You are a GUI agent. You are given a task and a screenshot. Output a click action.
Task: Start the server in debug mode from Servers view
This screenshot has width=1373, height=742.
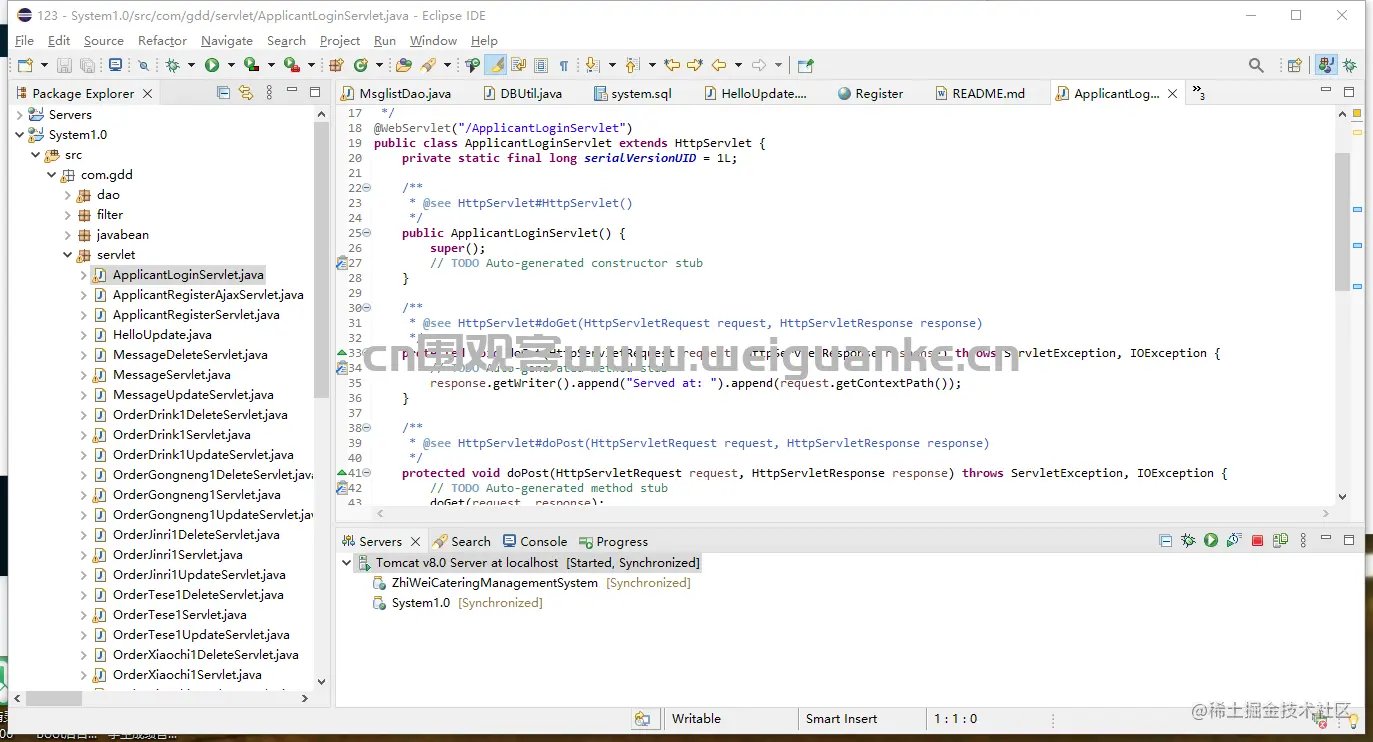(x=1188, y=541)
